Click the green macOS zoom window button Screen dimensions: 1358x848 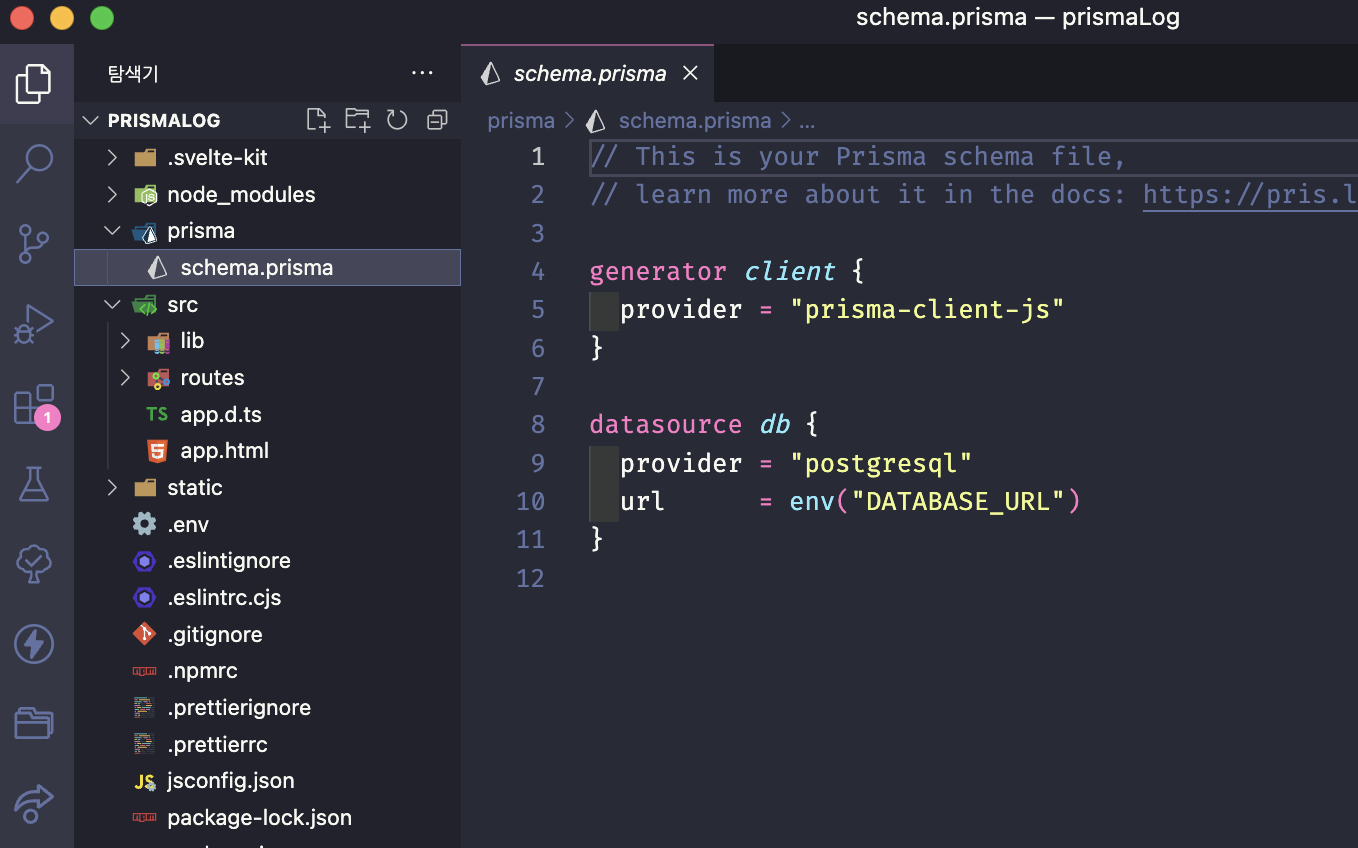tap(101, 18)
